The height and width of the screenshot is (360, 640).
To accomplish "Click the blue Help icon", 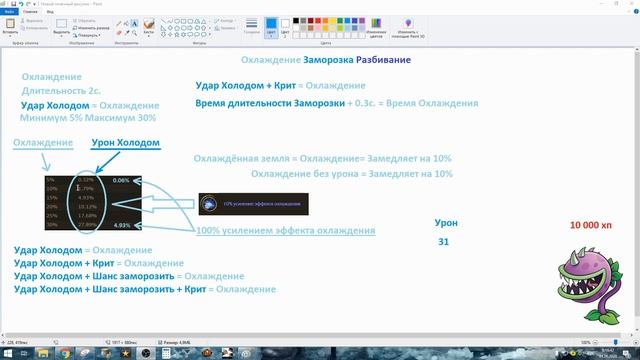I will pyautogui.click(x=636, y=11).
